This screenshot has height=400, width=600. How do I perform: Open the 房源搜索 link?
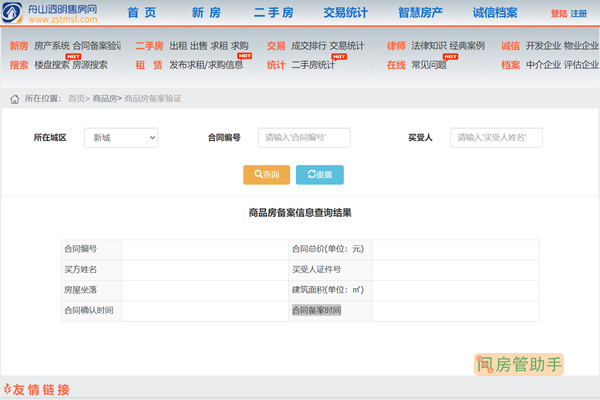pyautogui.click(x=90, y=65)
